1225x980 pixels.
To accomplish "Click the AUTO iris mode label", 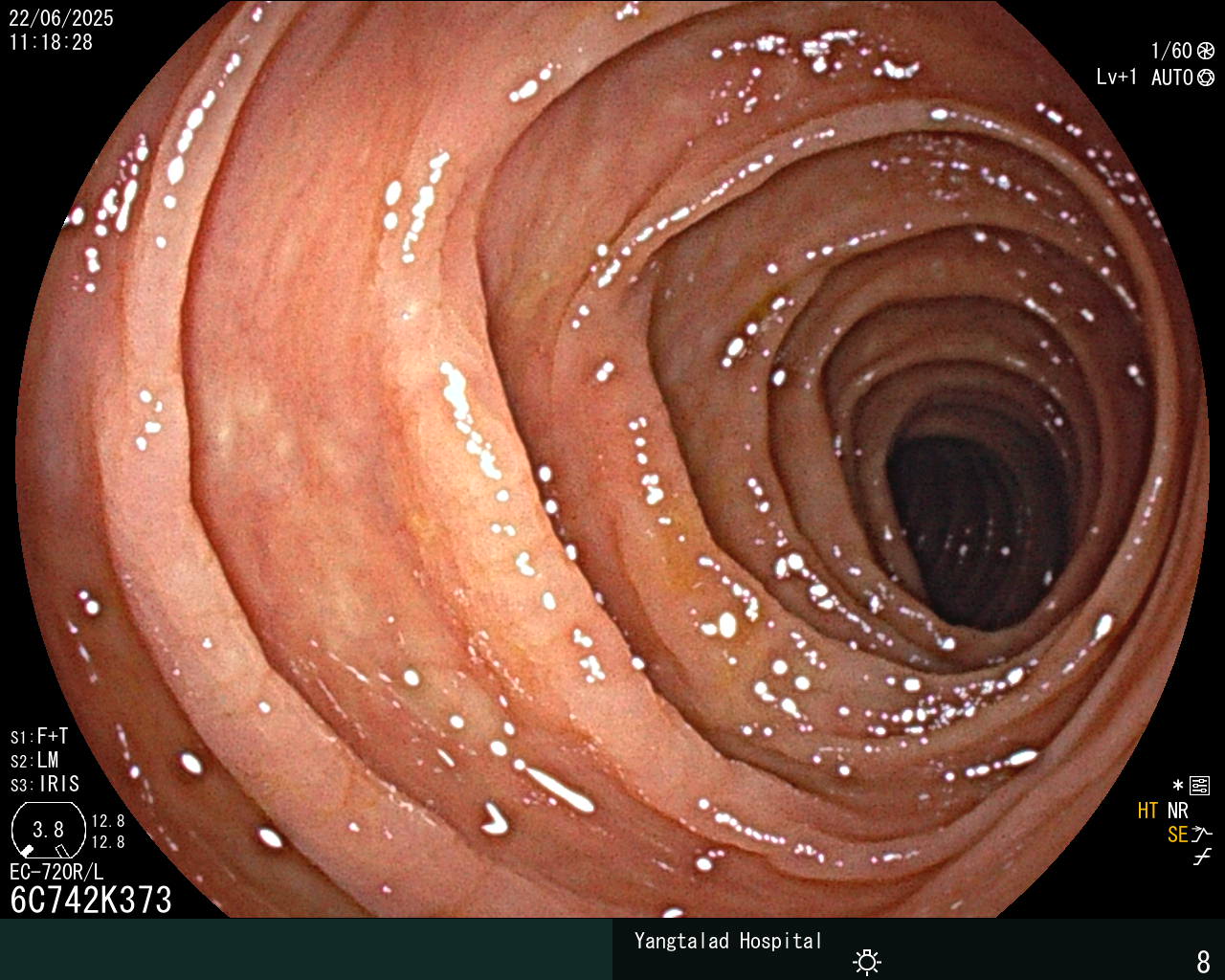I will [x=1172, y=78].
